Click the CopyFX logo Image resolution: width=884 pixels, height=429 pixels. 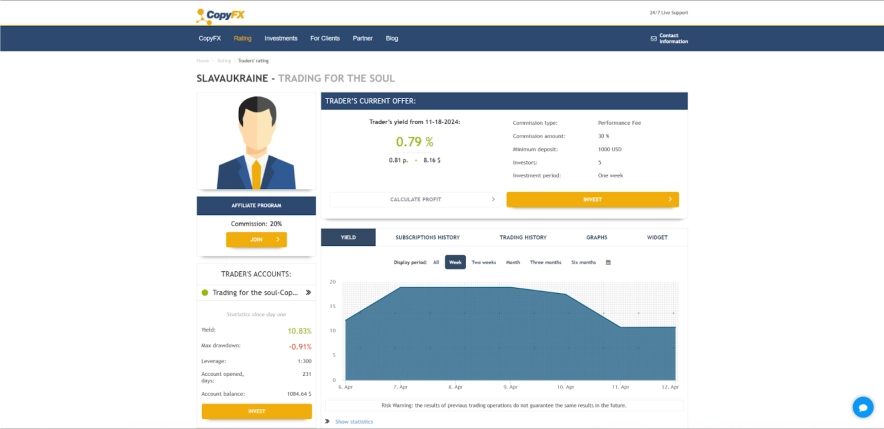(x=220, y=15)
